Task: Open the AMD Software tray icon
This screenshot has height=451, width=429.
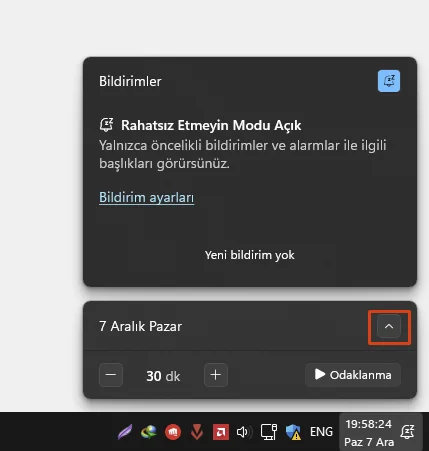Action: [x=221, y=432]
